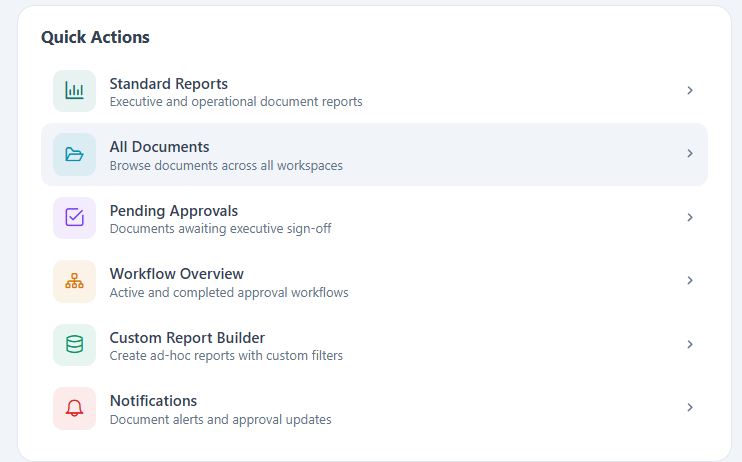This screenshot has width=742, height=462.
Task: Click 'Documents awaiting executive sign-off' text
Action: (x=220, y=229)
